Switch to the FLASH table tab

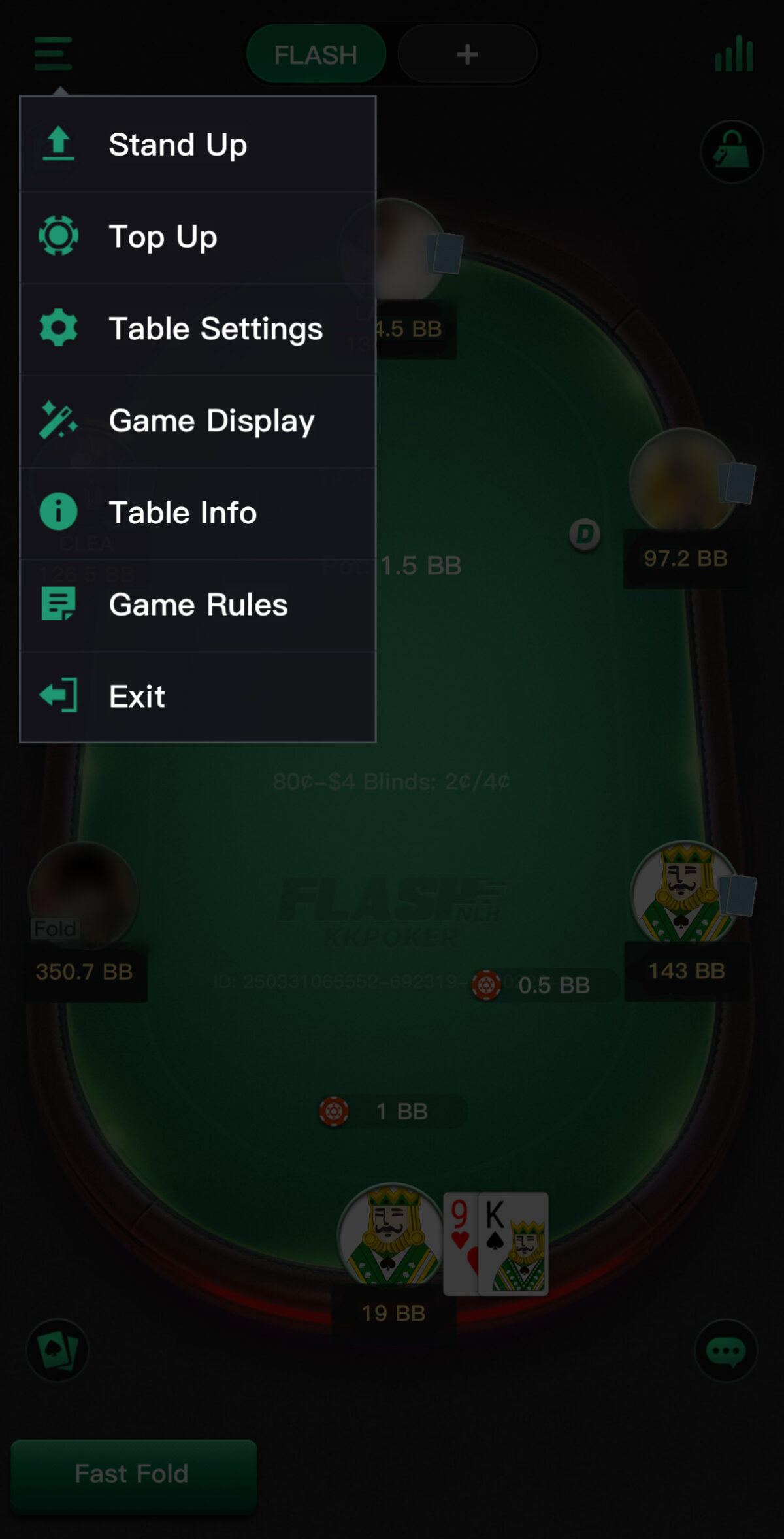click(x=316, y=54)
